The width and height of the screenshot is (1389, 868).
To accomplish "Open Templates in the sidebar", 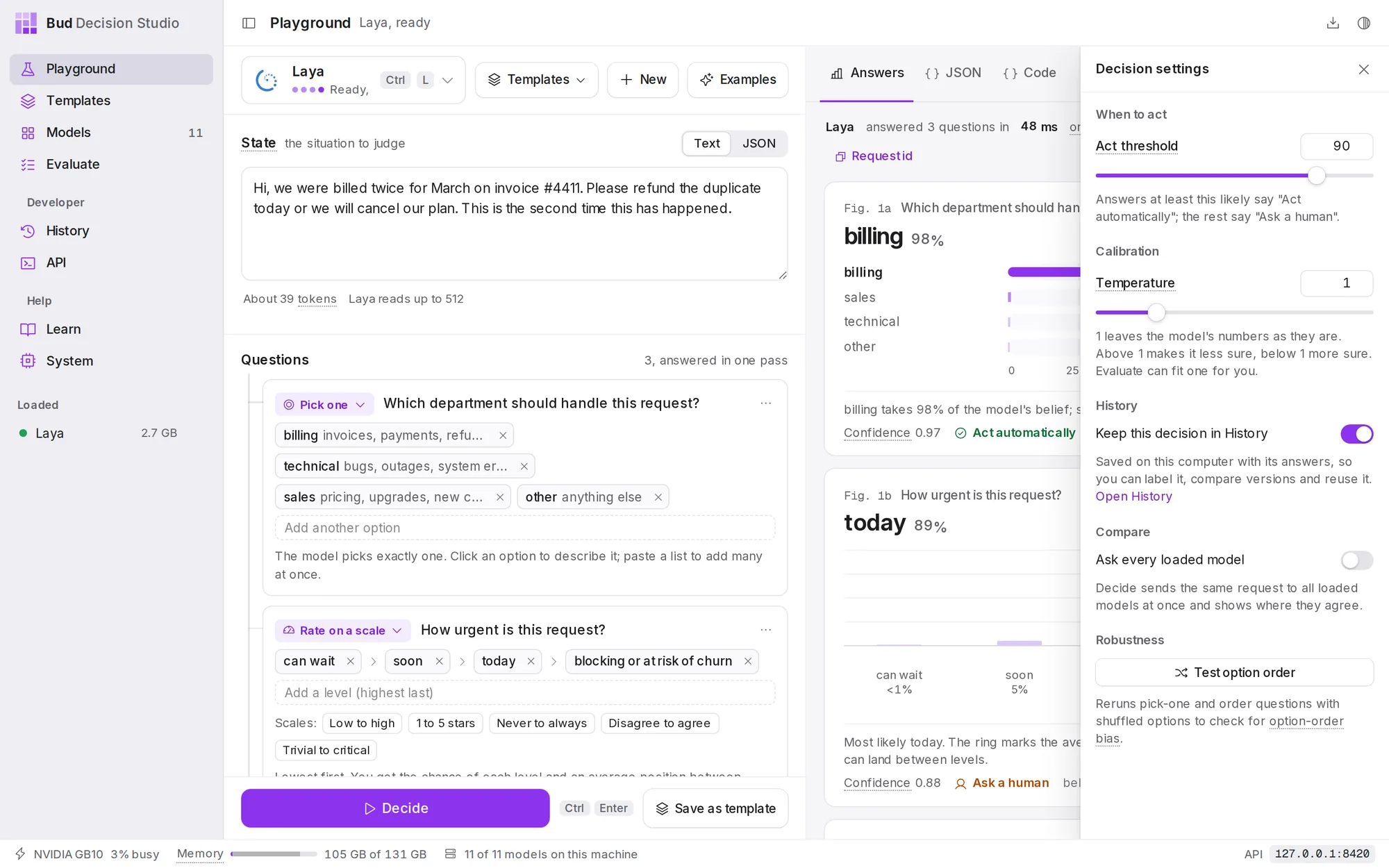I will tap(111, 101).
